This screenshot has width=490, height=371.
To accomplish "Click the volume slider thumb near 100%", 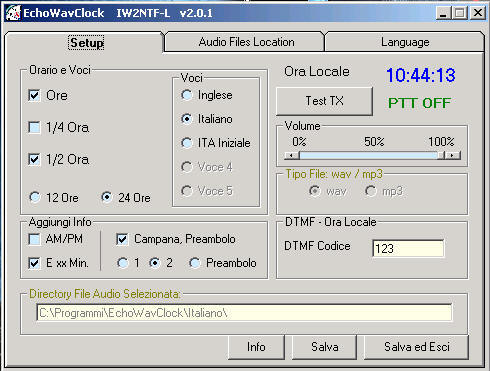I will tap(441, 155).
